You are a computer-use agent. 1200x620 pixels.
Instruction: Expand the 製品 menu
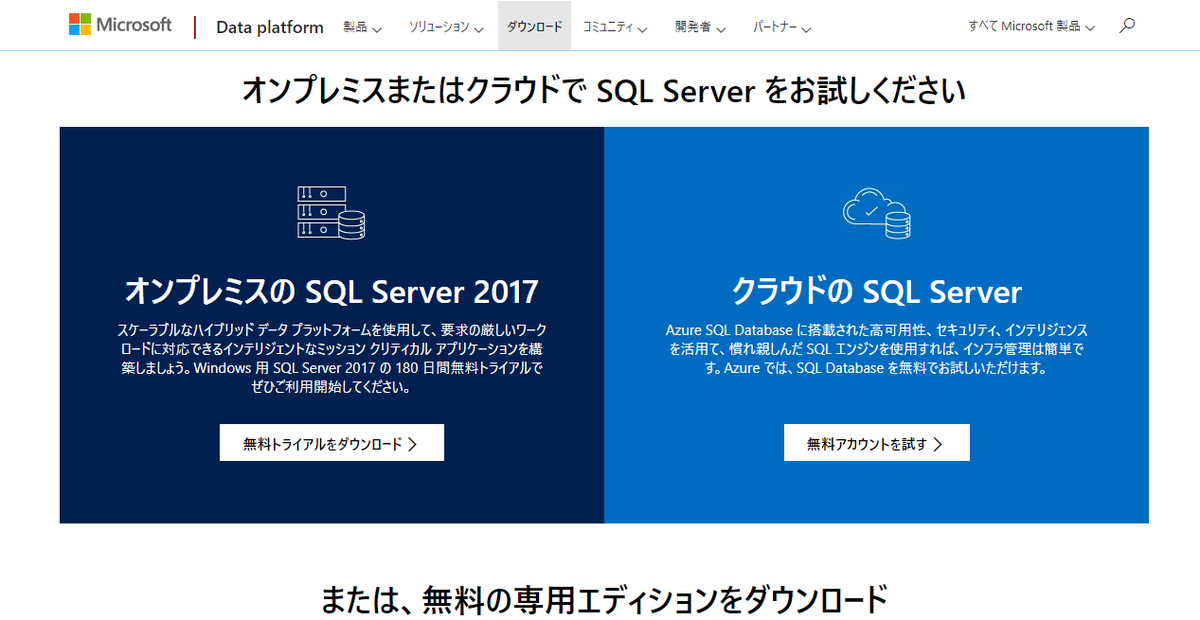click(362, 27)
